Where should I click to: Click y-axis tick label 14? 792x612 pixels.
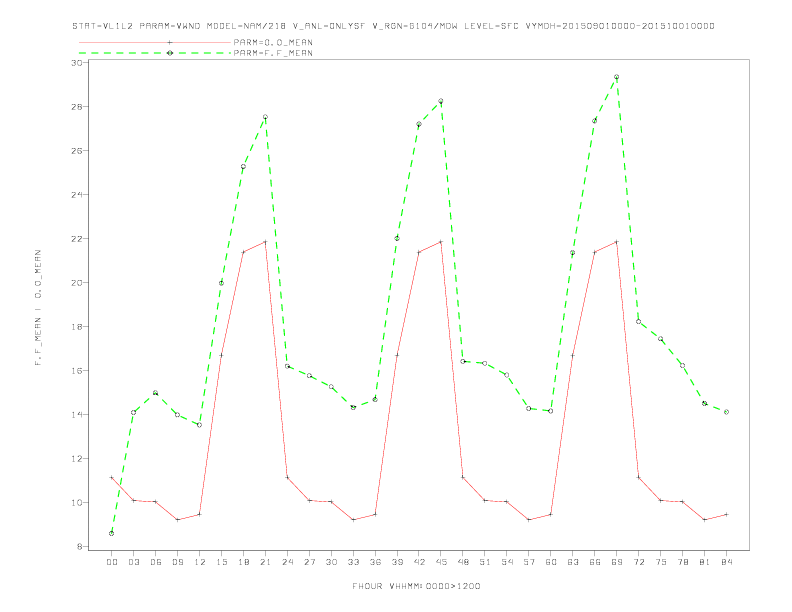pyautogui.click(x=77, y=415)
